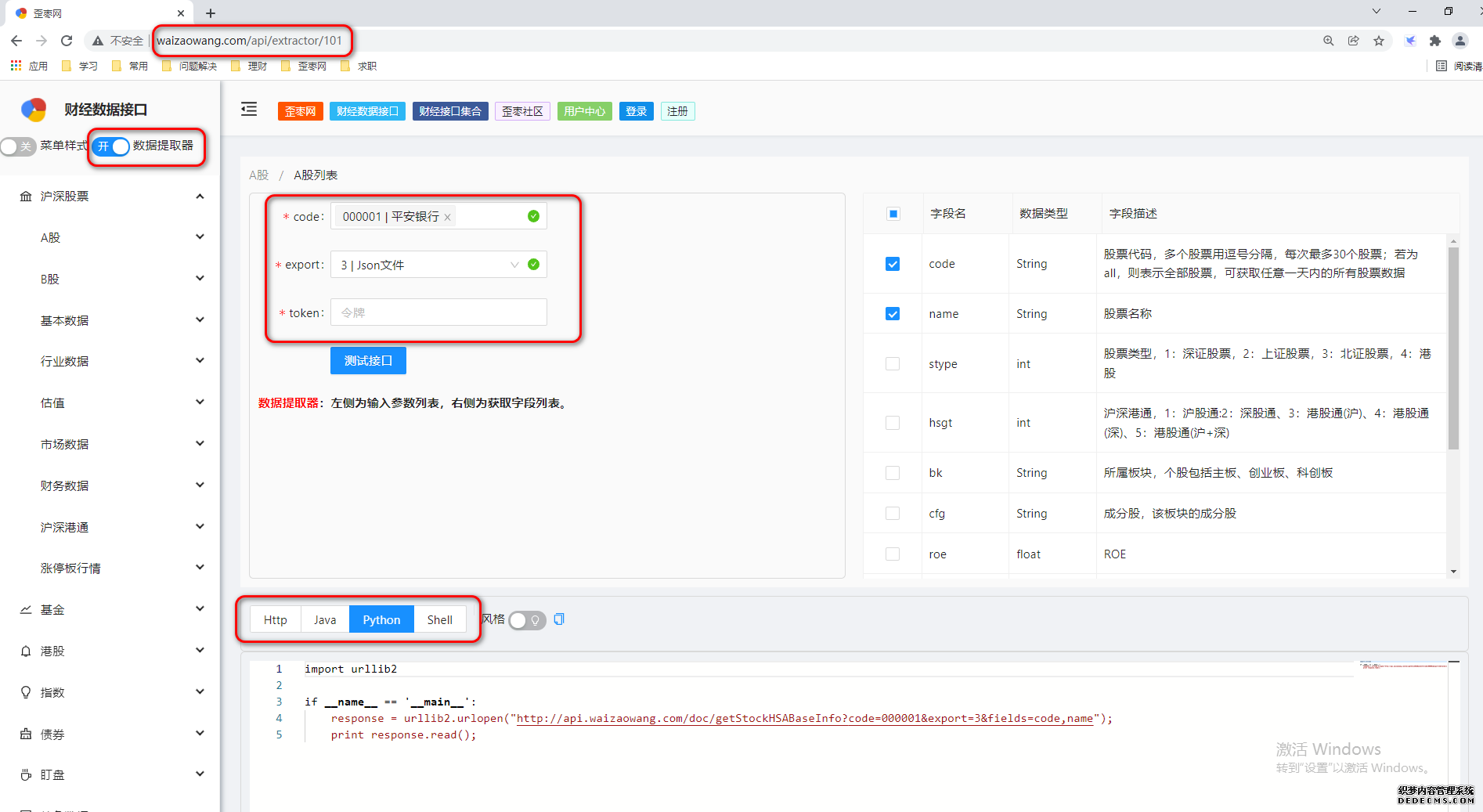This screenshot has height=812, width=1483.
Task: Expand the 基金 sidebar section
Action: [110, 609]
